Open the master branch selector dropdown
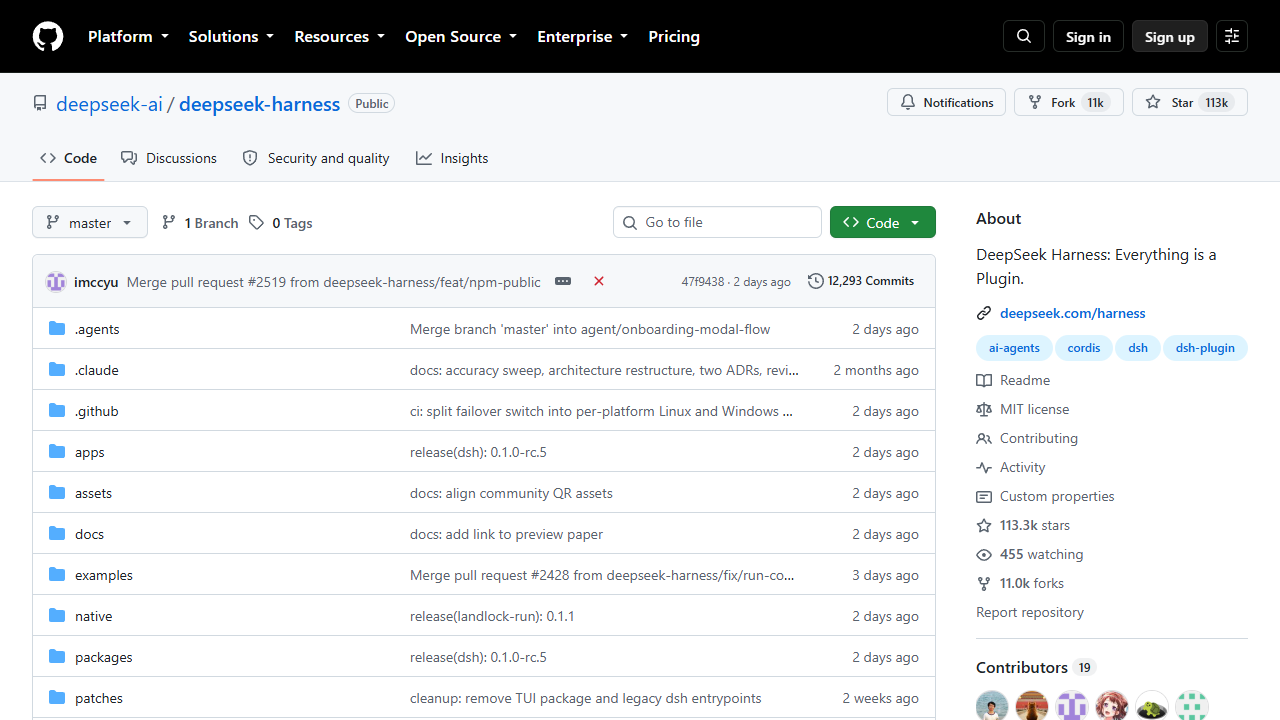Screen dimensions: 1280x720 [x=90, y=222]
